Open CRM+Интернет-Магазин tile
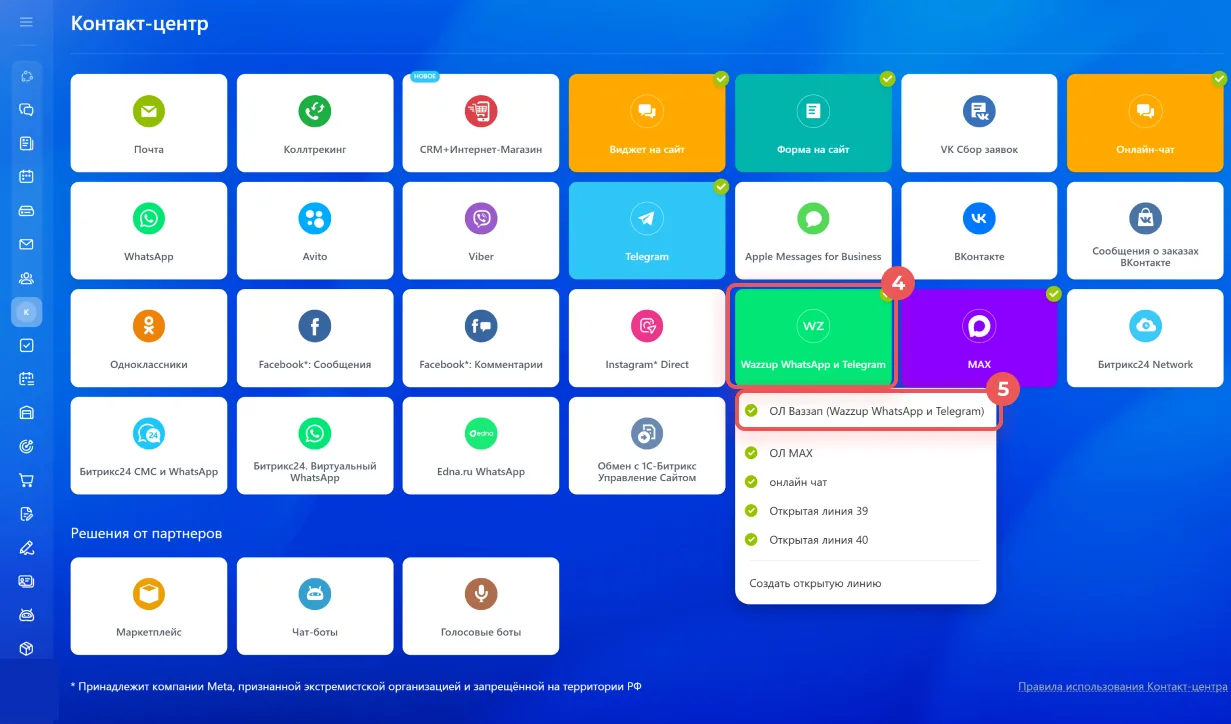The height and width of the screenshot is (724, 1231). click(481, 122)
